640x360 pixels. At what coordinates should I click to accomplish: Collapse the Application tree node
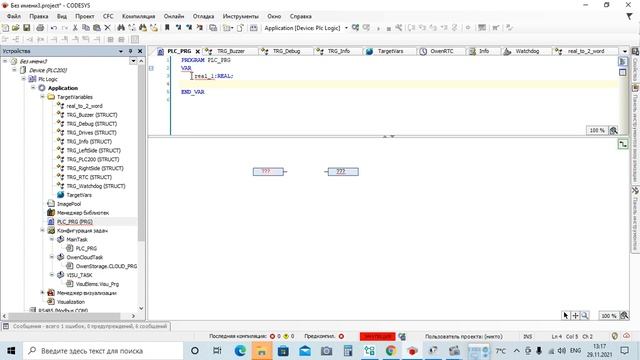click(x=33, y=88)
